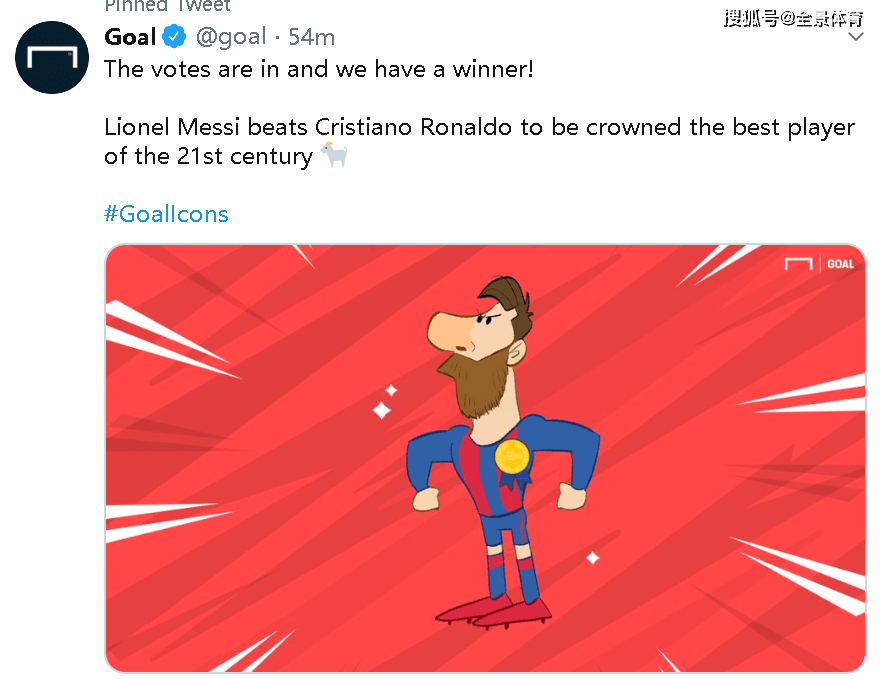The image size is (882, 679).
Task: Click the gold medal on the cartoon jersey
Action: pos(512,456)
